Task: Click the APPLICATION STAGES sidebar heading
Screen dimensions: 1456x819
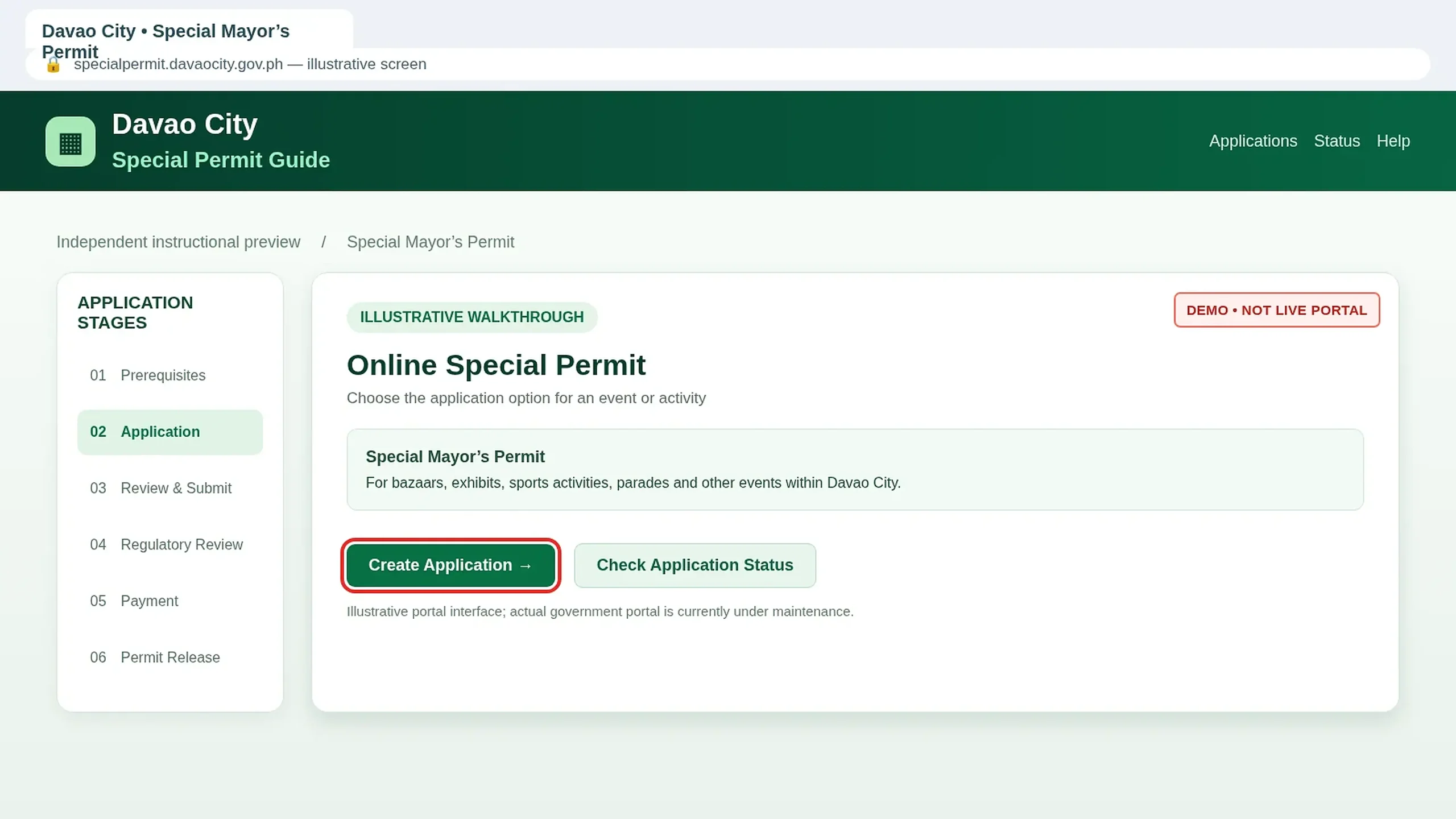Action: click(x=135, y=313)
